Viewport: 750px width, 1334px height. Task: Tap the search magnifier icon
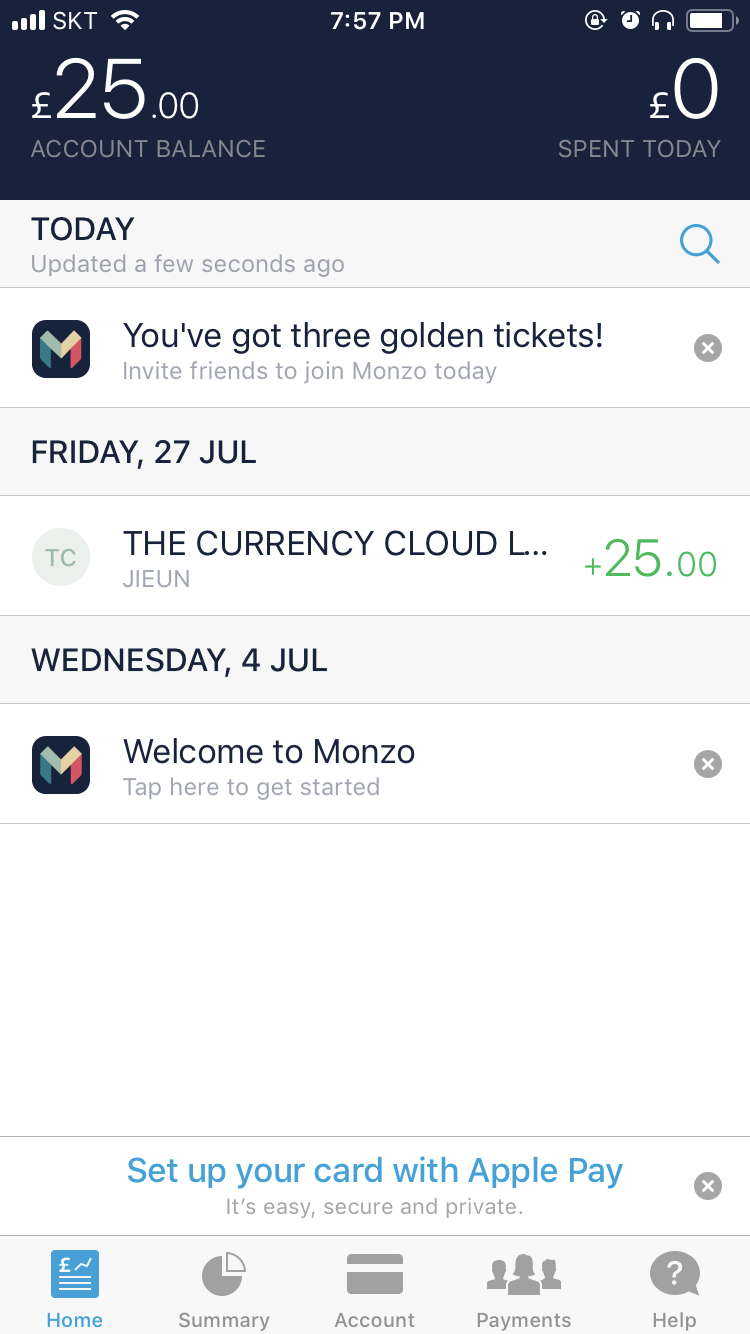tap(699, 244)
